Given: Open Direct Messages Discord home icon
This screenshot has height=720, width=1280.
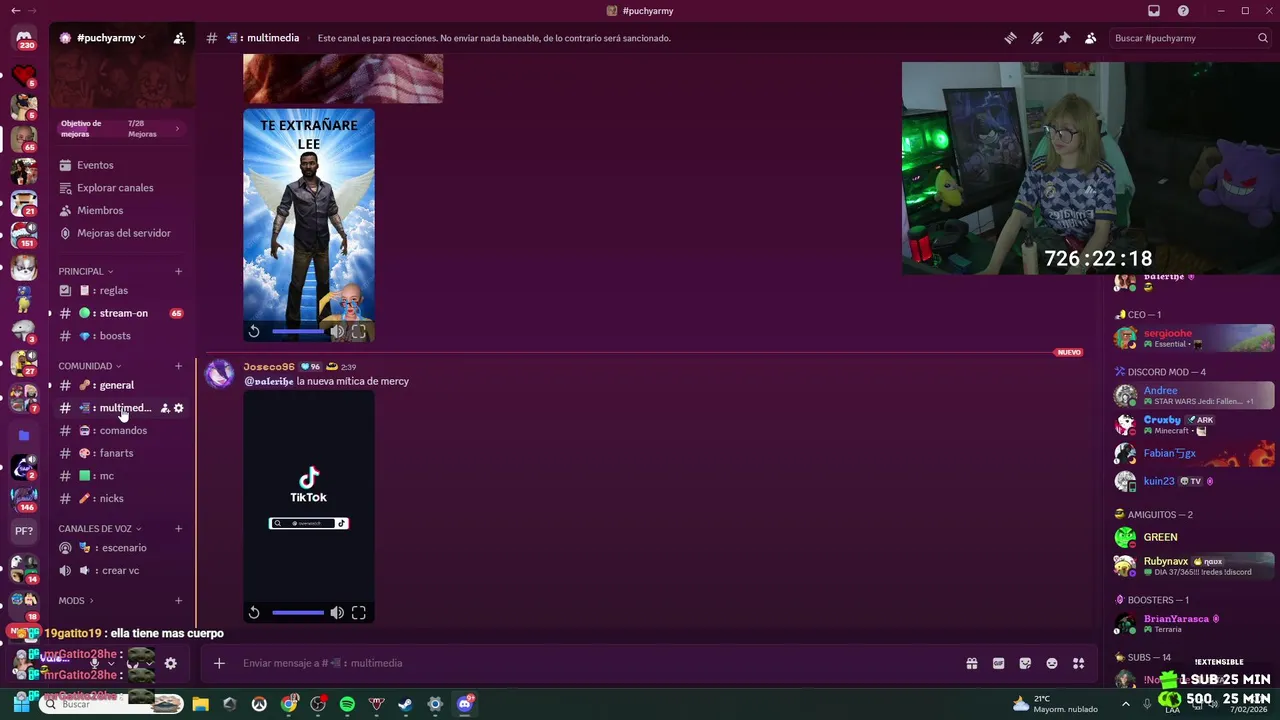Looking at the screenshot, I should (x=24, y=38).
